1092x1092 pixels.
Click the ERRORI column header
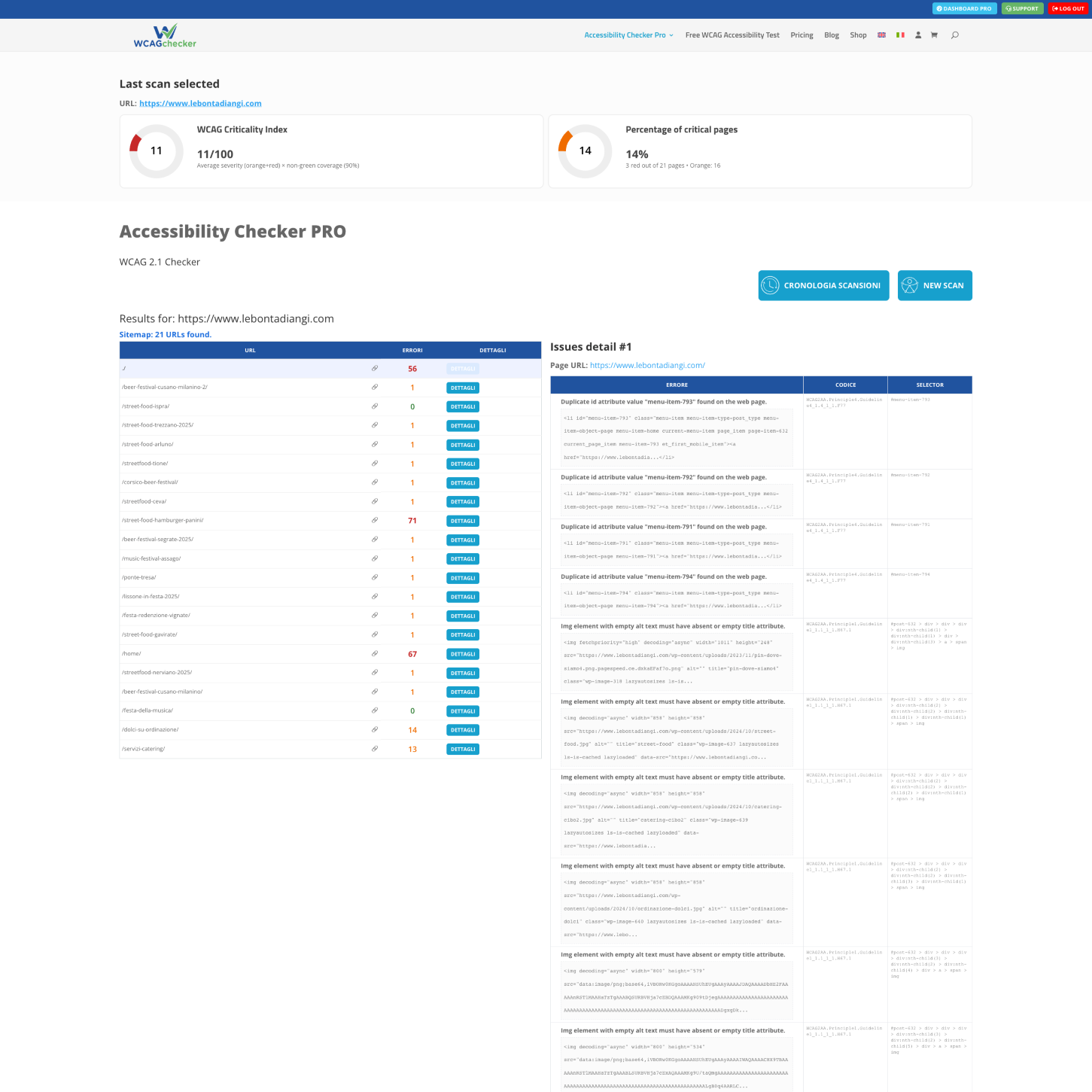pyautogui.click(x=412, y=350)
